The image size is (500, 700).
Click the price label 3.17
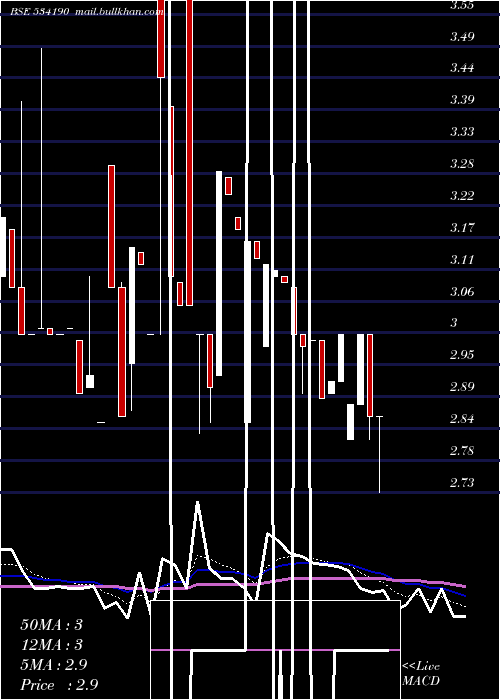click(462, 228)
